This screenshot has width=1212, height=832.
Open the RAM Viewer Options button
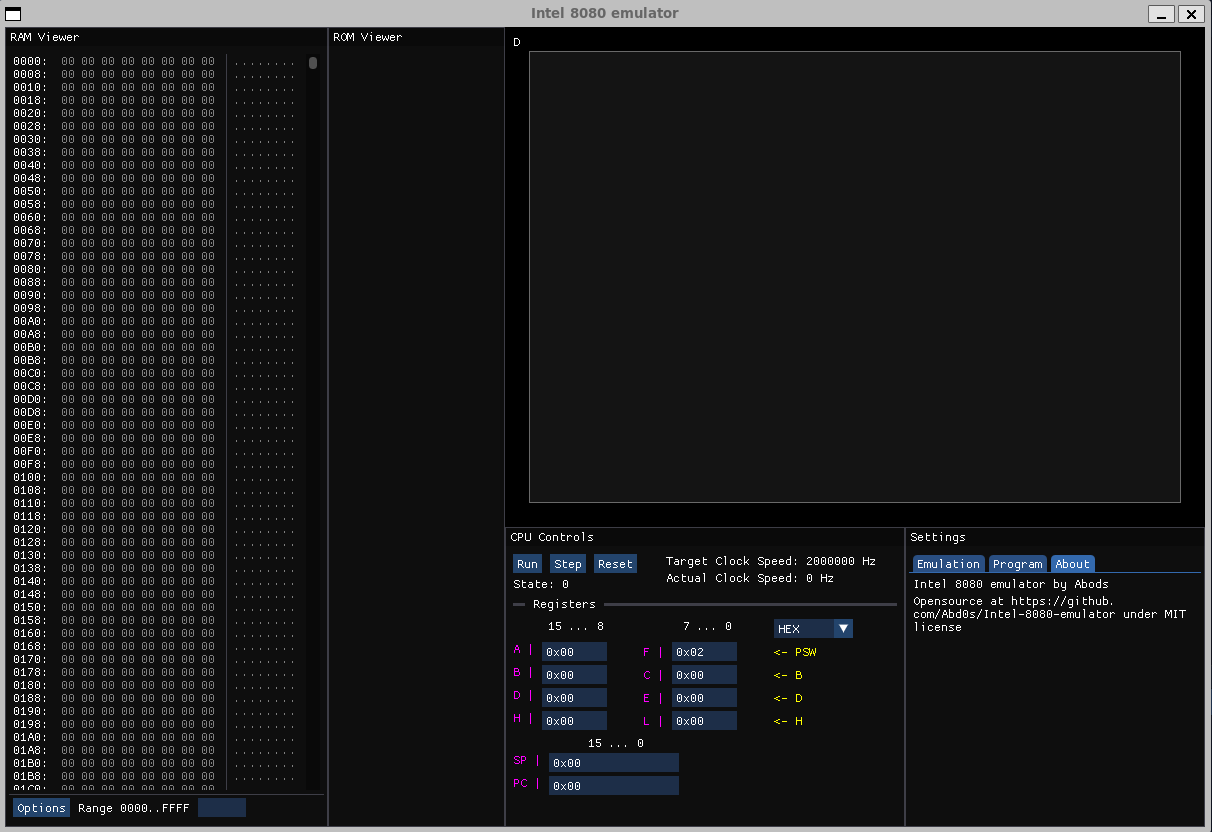coord(41,808)
